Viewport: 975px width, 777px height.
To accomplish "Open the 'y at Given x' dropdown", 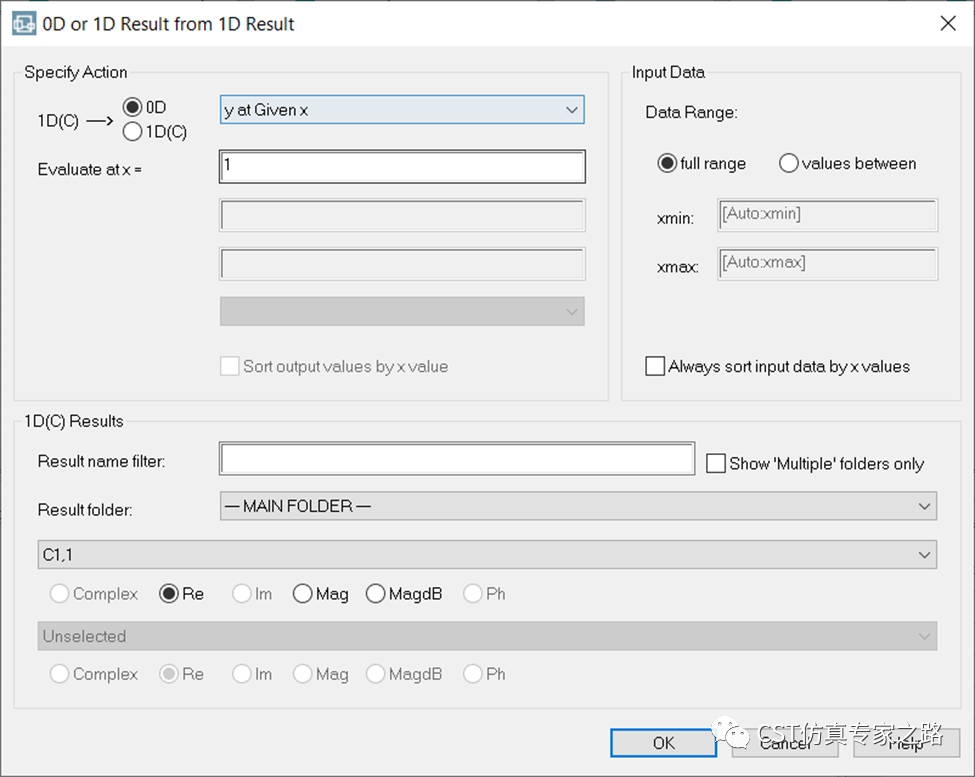I will [402, 110].
